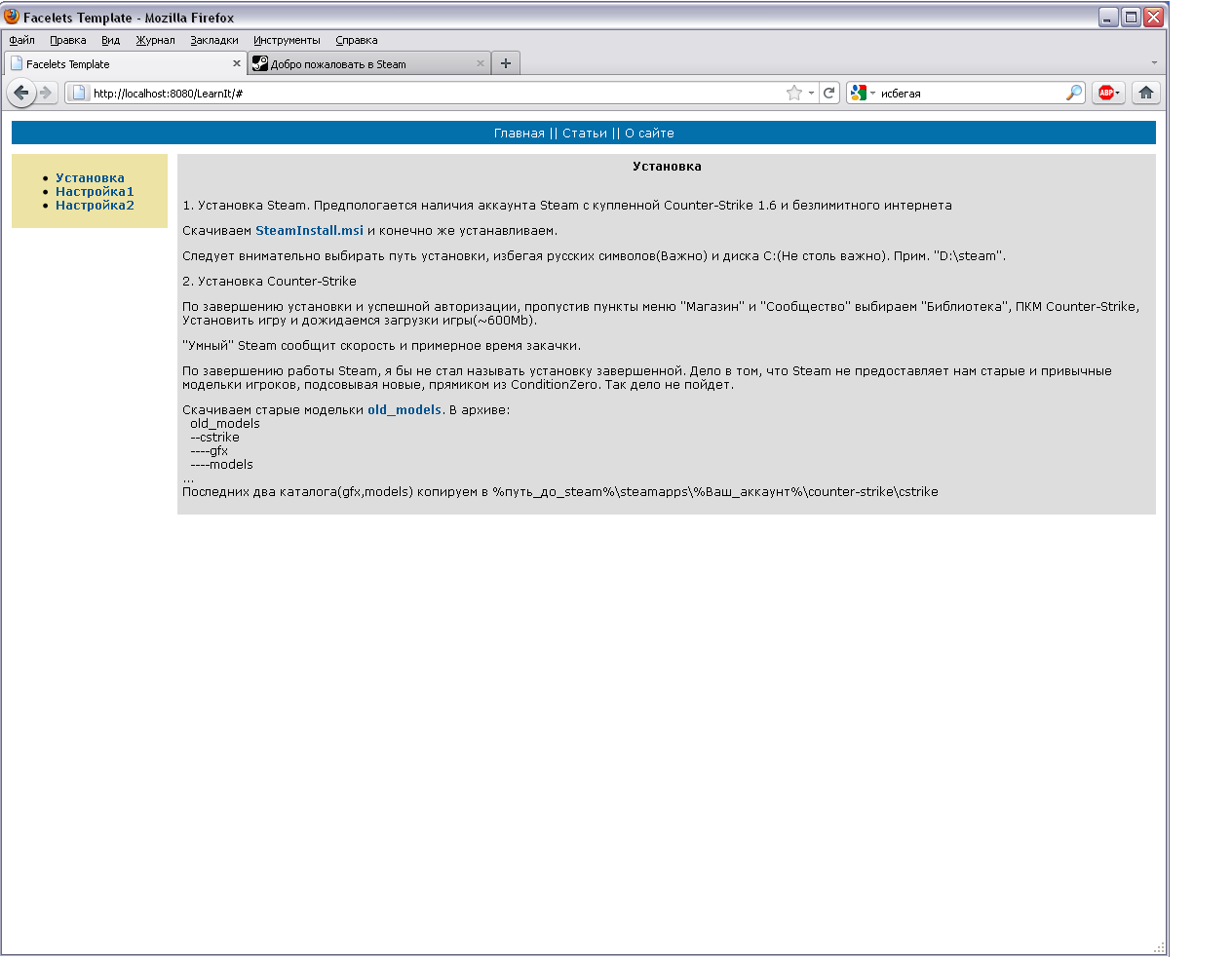Click the window resize grip corner
Screen dimensions: 1232x957
pyautogui.click(x=1159, y=947)
